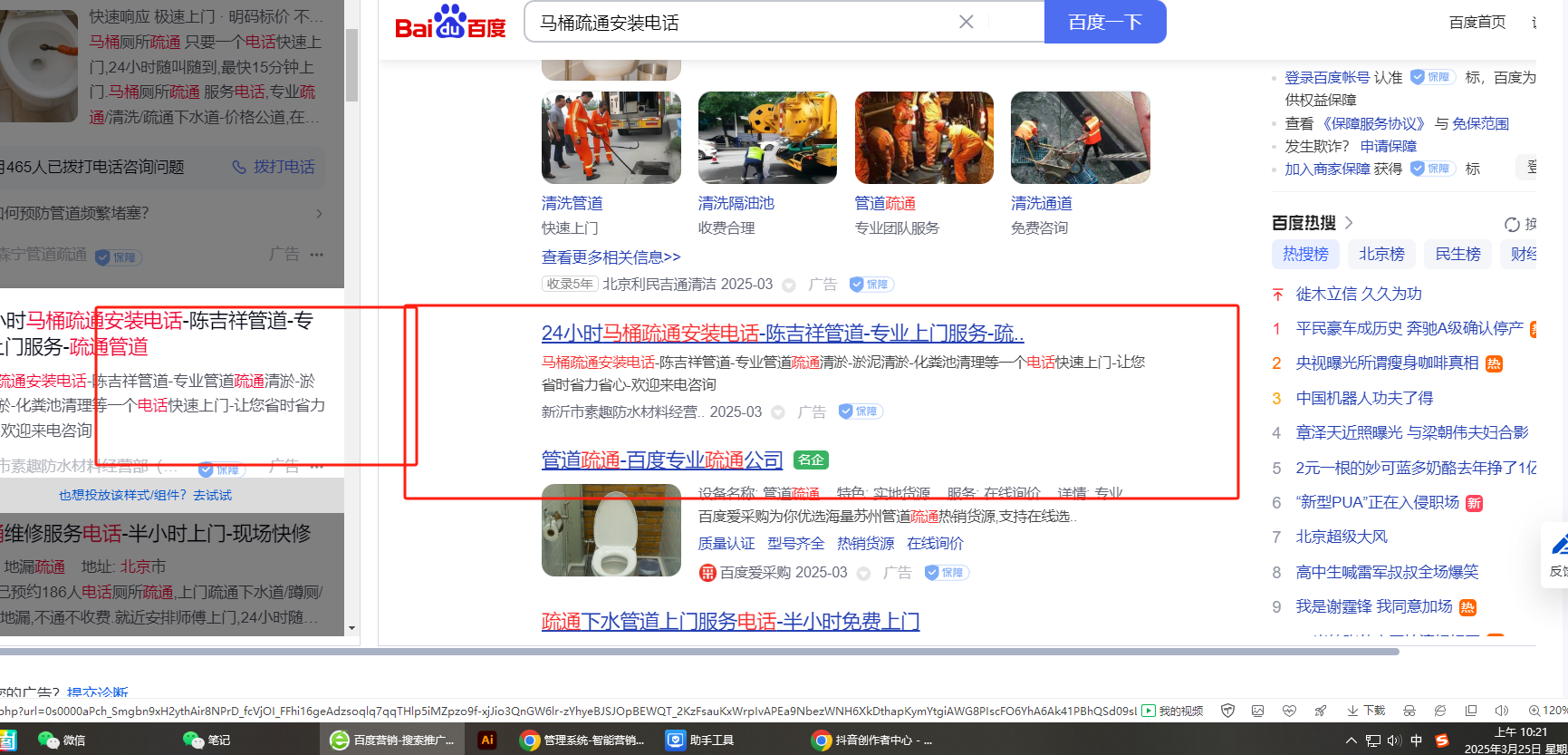Click the picture icon in the browser status bar
Viewport: 1568px width, 755px height.
(1257, 711)
